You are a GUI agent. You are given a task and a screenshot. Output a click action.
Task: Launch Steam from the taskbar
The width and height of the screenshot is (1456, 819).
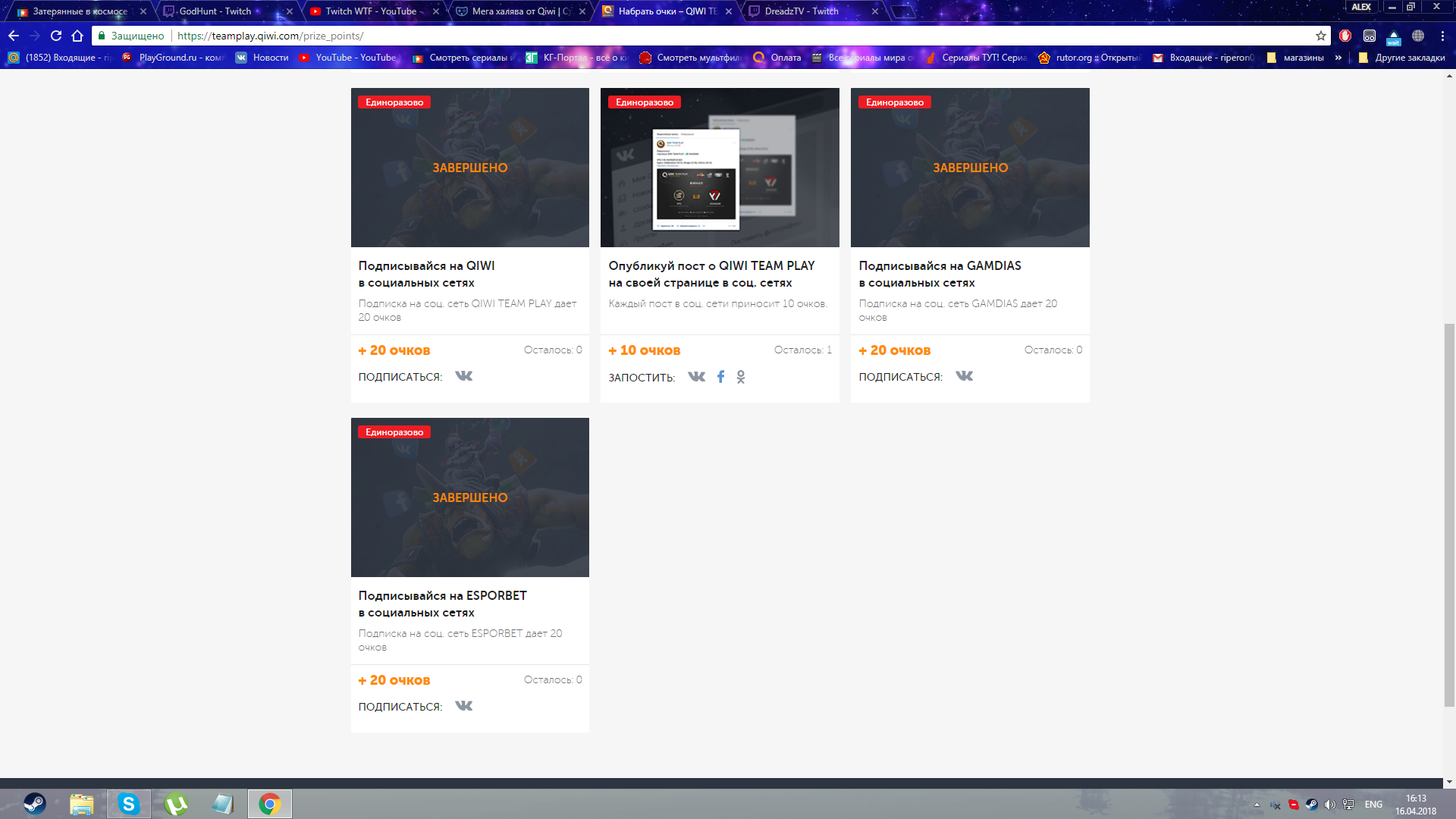tap(35, 804)
